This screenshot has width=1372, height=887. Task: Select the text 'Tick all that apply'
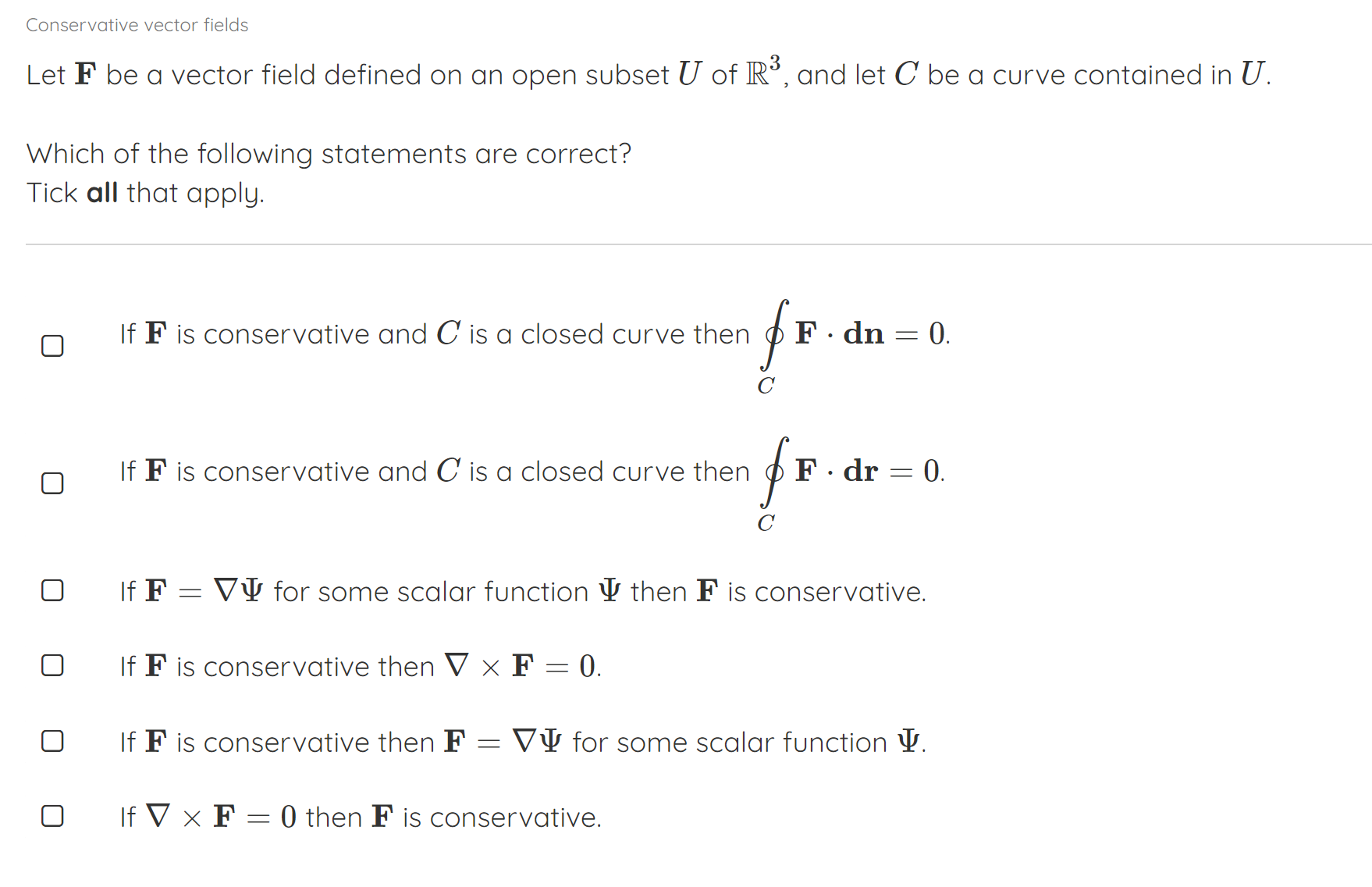click(x=145, y=193)
